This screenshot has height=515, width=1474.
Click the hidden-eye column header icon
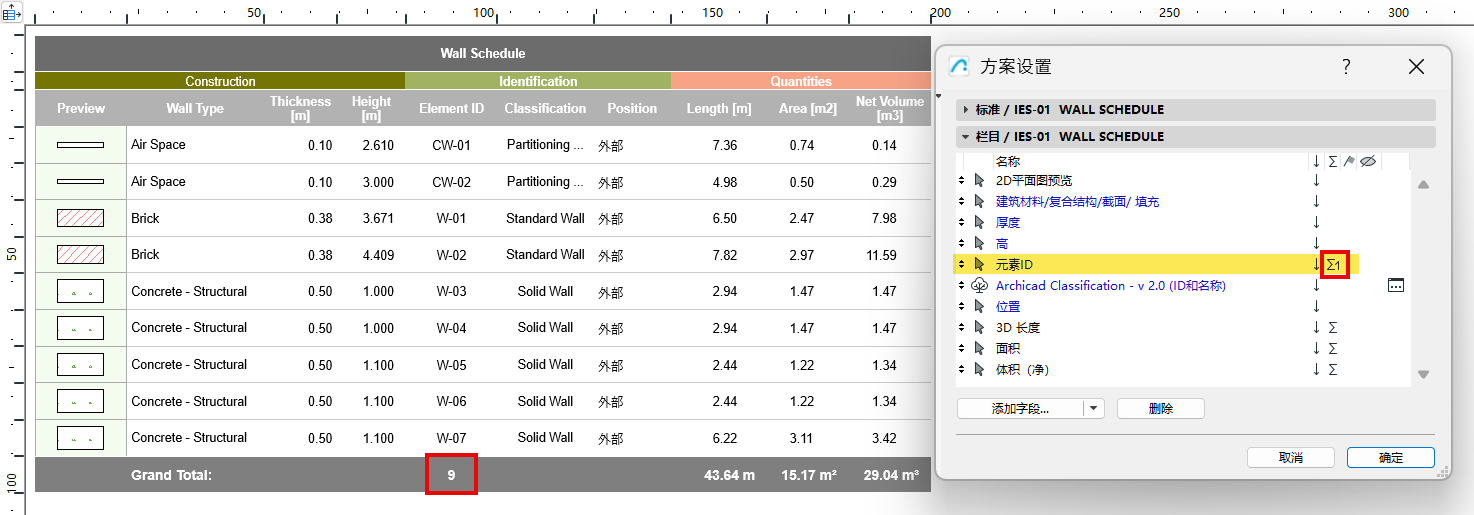(1368, 161)
